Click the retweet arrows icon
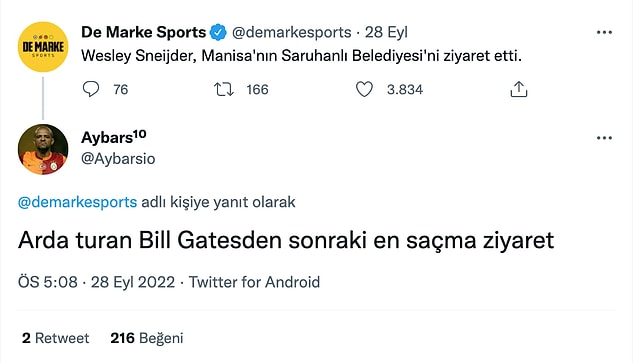635x363 pixels. pyautogui.click(x=224, y=89)
